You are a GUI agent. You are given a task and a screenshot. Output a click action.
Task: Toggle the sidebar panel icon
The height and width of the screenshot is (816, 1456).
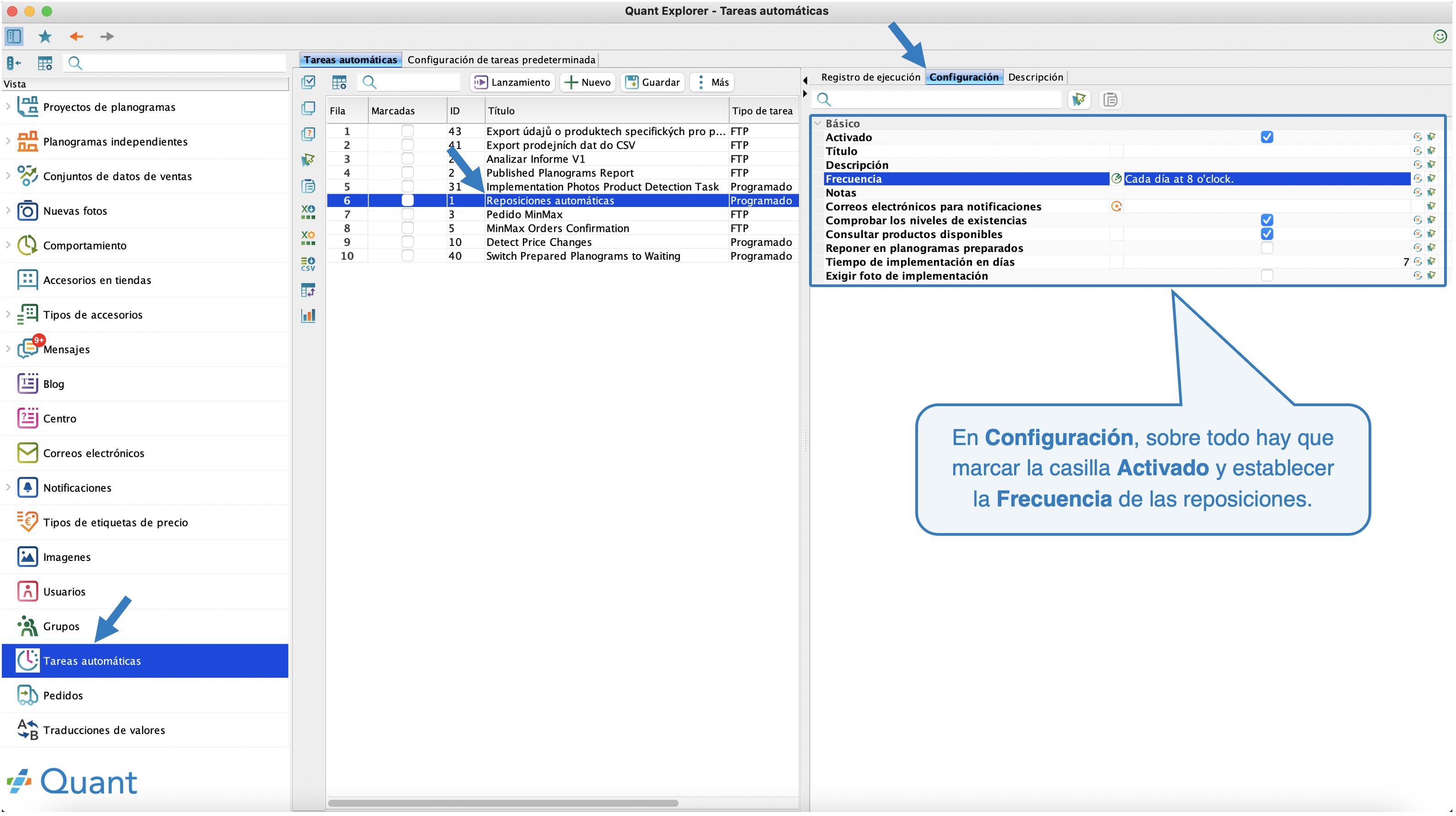click(14, 37)
